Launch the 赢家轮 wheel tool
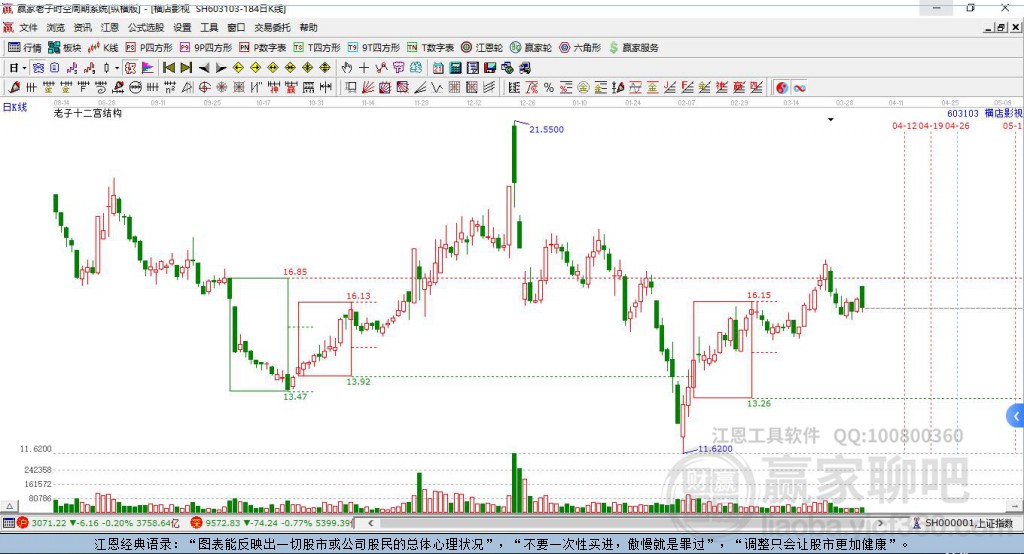The image size is (1024, 554). [531, 48]
